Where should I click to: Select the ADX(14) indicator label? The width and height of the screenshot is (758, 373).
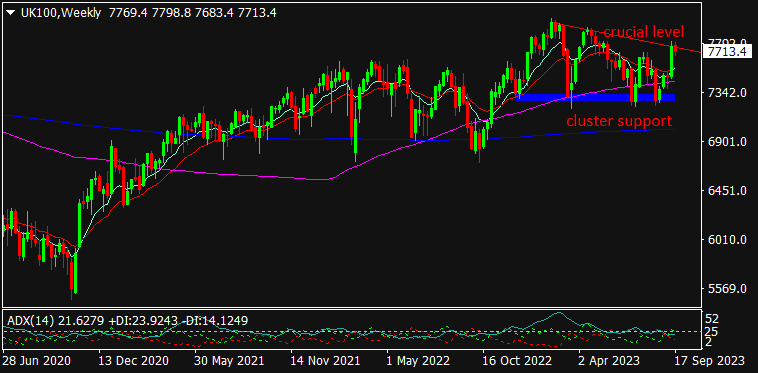(30, 320)
